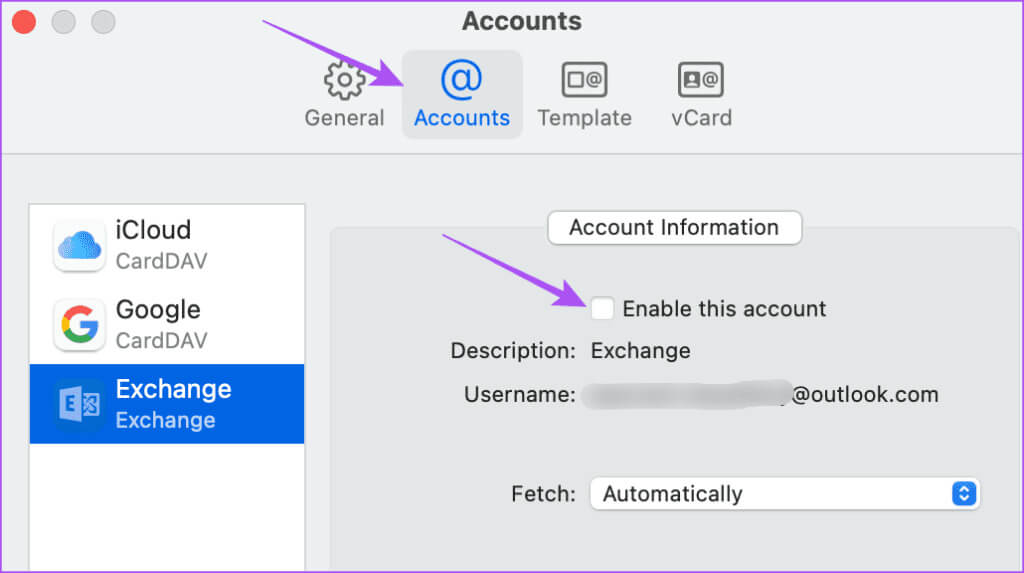The height and width of the screenshot is (573, 1024).
Task: Click the Google logo icon
Action: (x=79, y=325)
